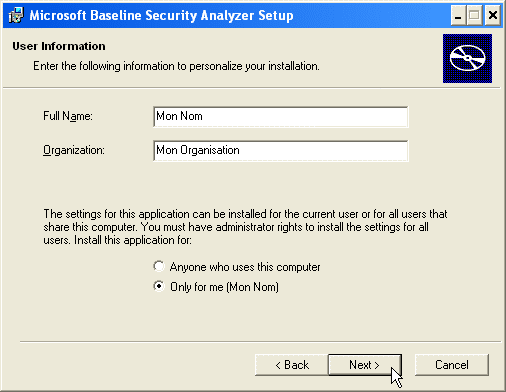Click the Organization: label

74,150
